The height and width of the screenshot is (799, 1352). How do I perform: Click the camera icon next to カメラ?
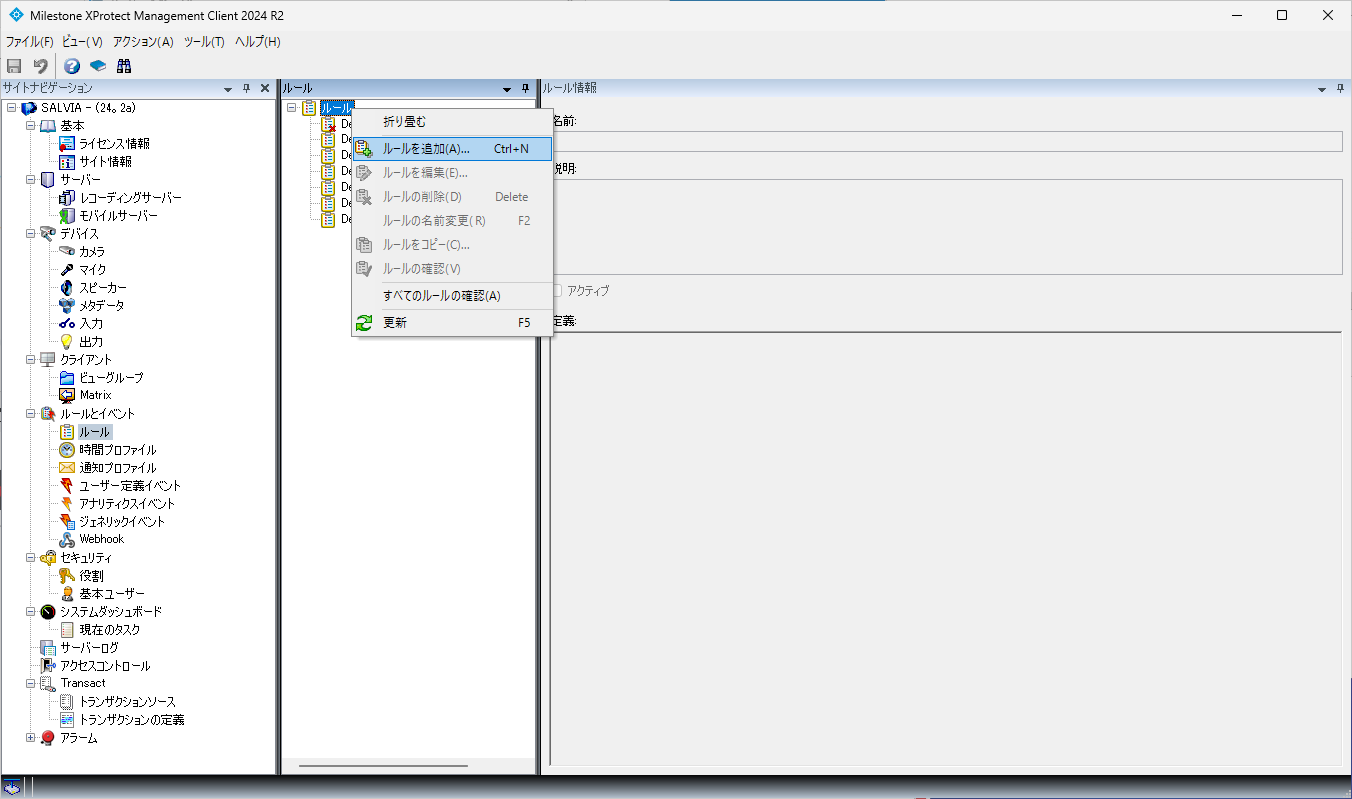[67, 252]
